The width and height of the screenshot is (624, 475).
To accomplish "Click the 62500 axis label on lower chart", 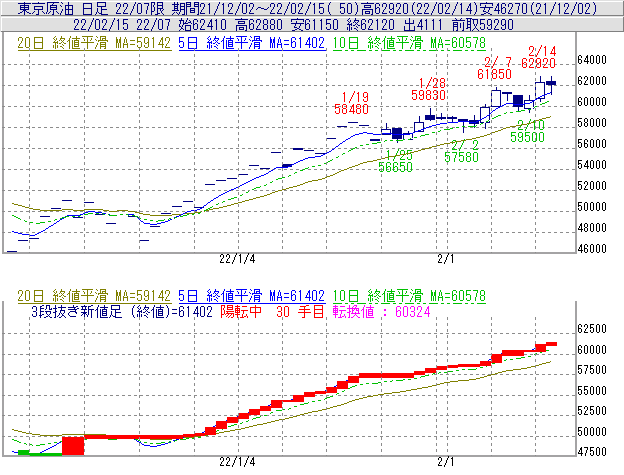I will (592, 329).
